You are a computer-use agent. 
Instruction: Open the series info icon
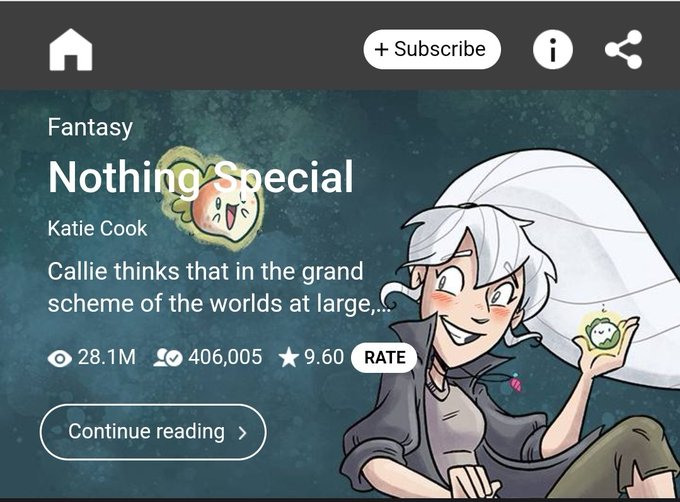pos(552,49)
